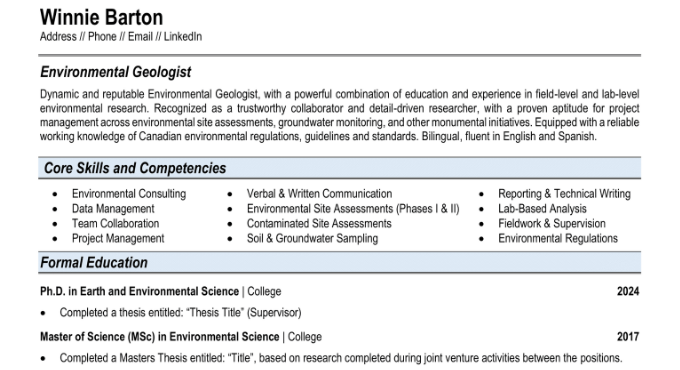Viewport: 680px width, 370px height.
Task: Click Verbal & Written Communication skill
Action: 319,194
